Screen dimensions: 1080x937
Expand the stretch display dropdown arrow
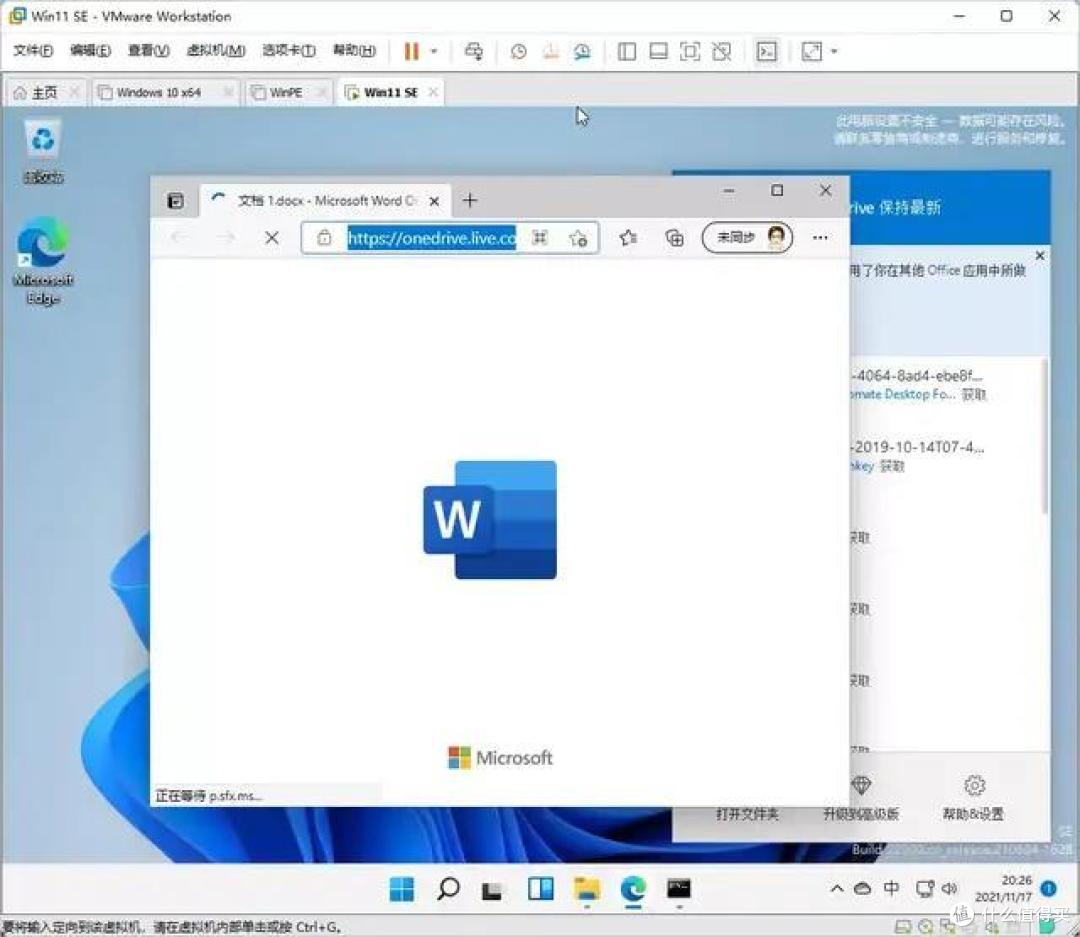pos(834,52)
